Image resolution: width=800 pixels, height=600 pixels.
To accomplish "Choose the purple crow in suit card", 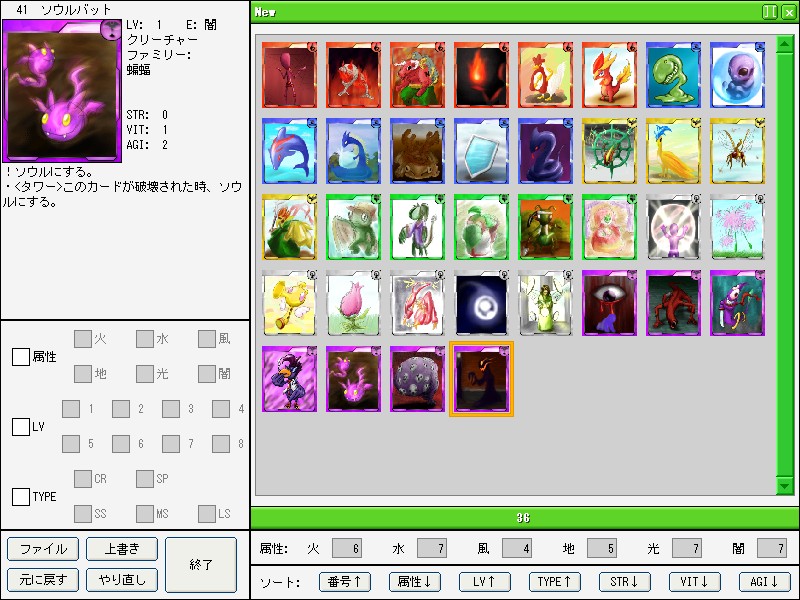I will pyautogui.click(x=289, y=379).
